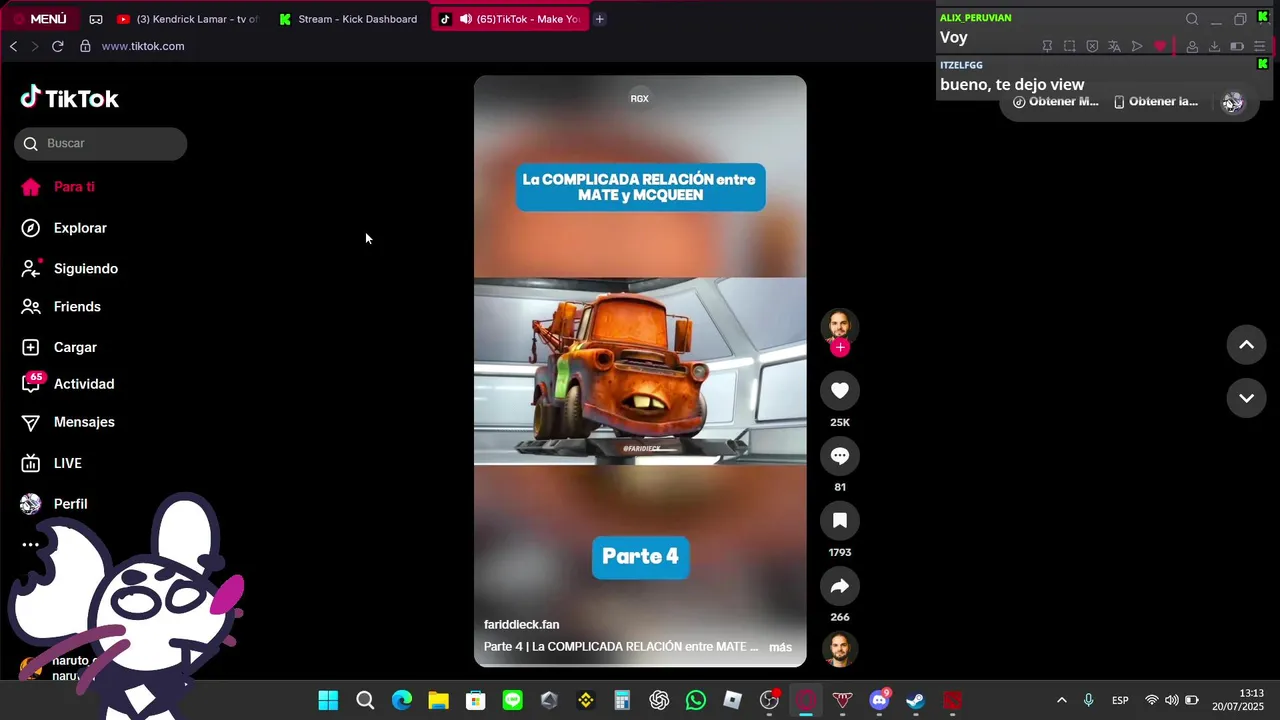Screen dimensions: 1280x720
Task: Expand caption with más
Action: click(780, 647)
